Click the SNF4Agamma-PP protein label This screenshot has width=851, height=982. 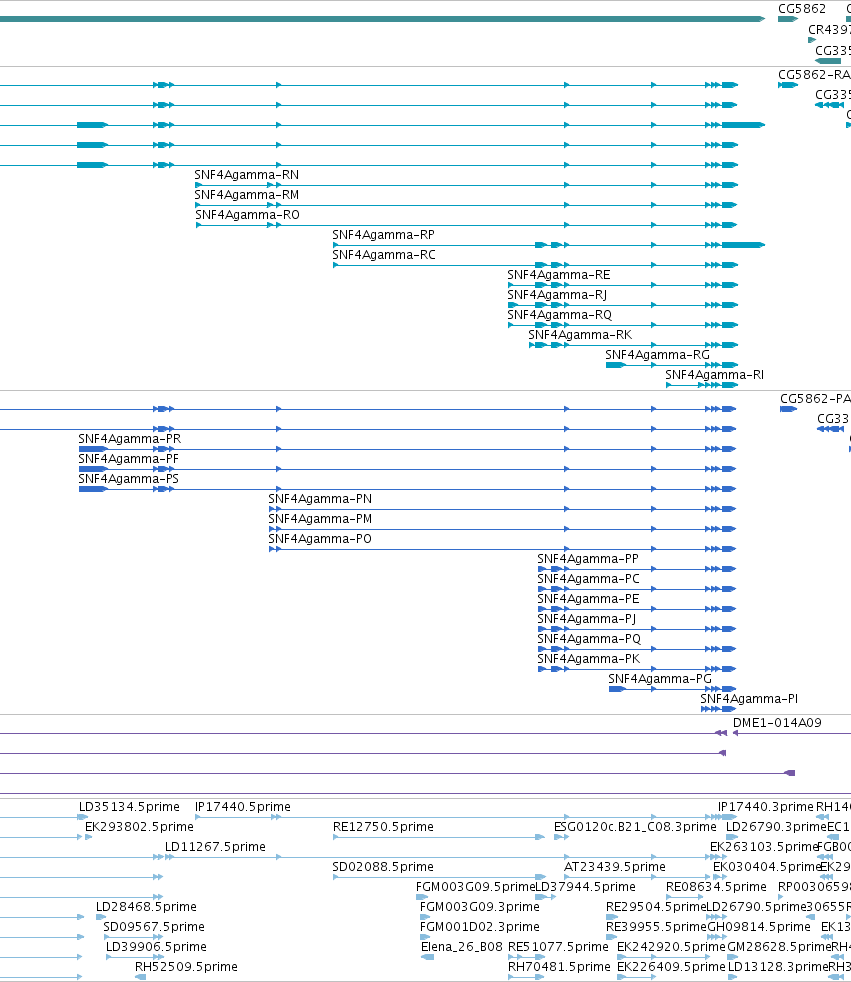coord(588,559)
